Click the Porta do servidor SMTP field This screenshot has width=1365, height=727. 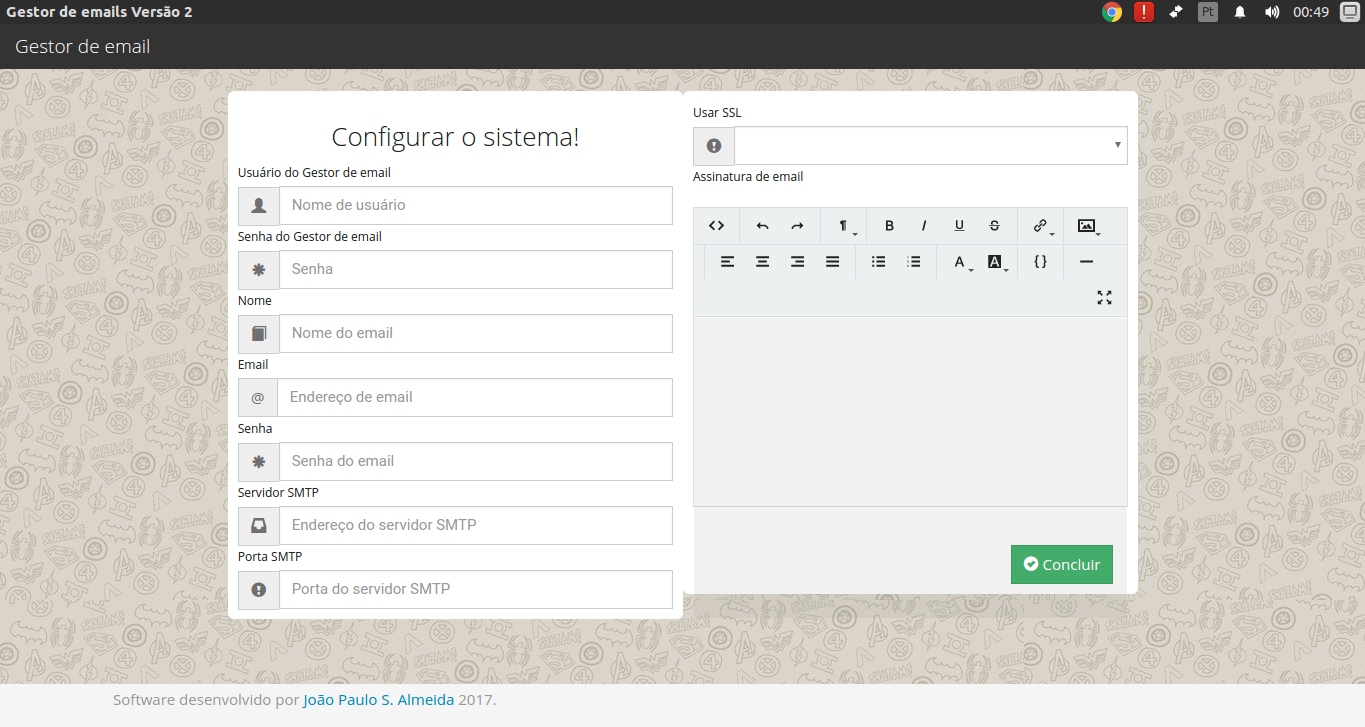tap(476, 589)
